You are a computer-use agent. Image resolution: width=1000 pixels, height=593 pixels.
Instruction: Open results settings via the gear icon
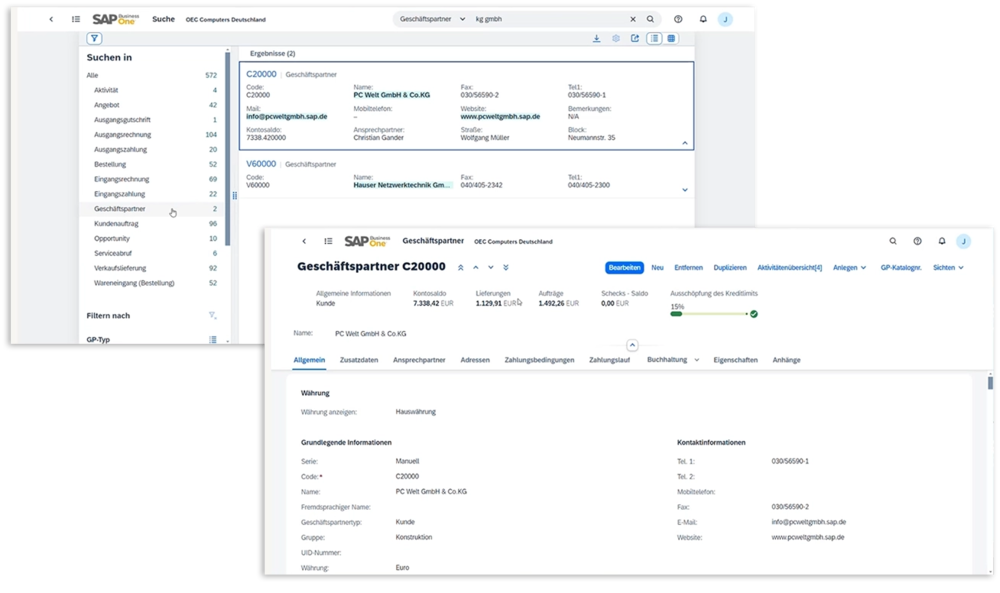616,39
